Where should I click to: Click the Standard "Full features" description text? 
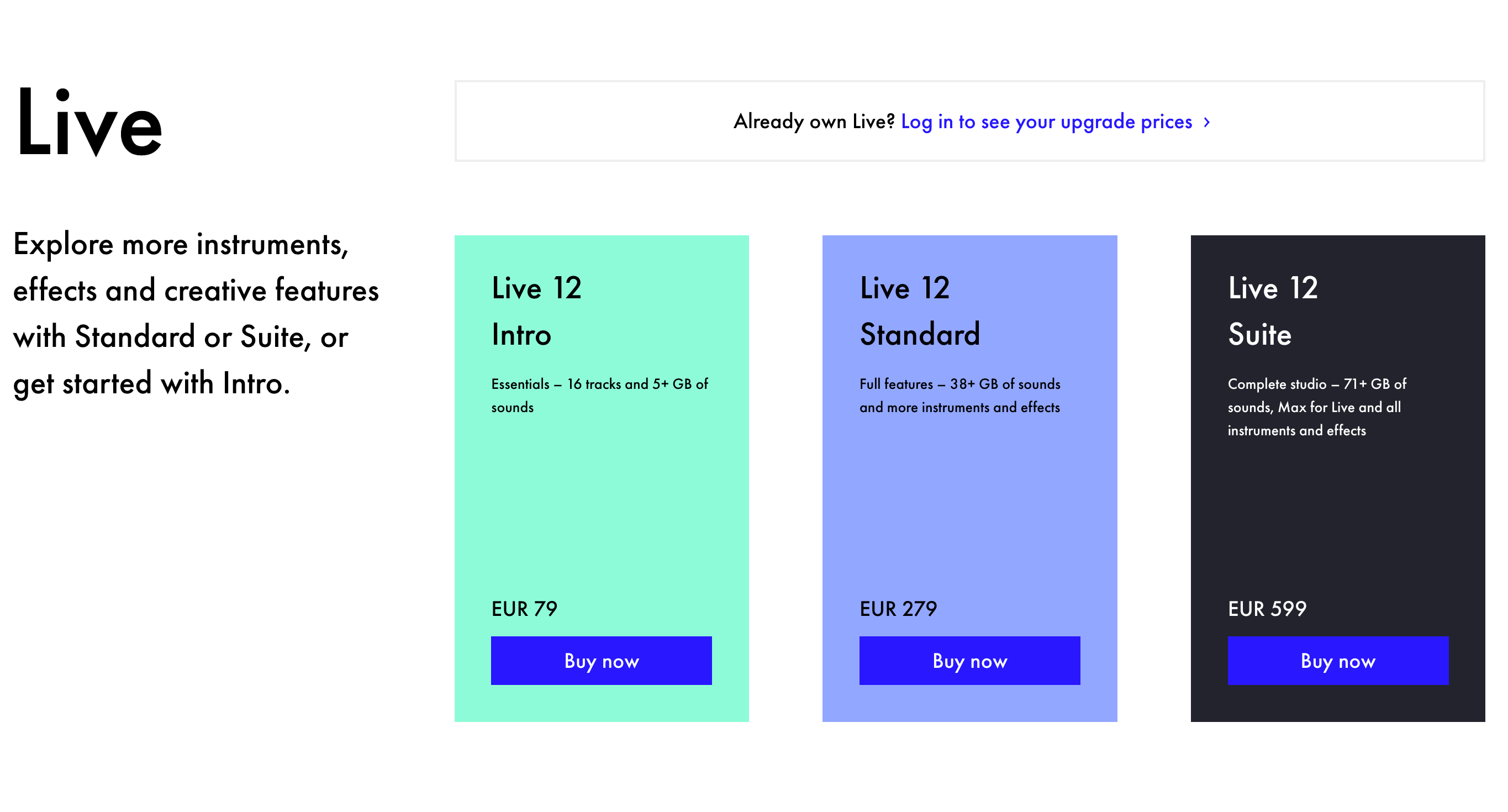pos(959,395)
